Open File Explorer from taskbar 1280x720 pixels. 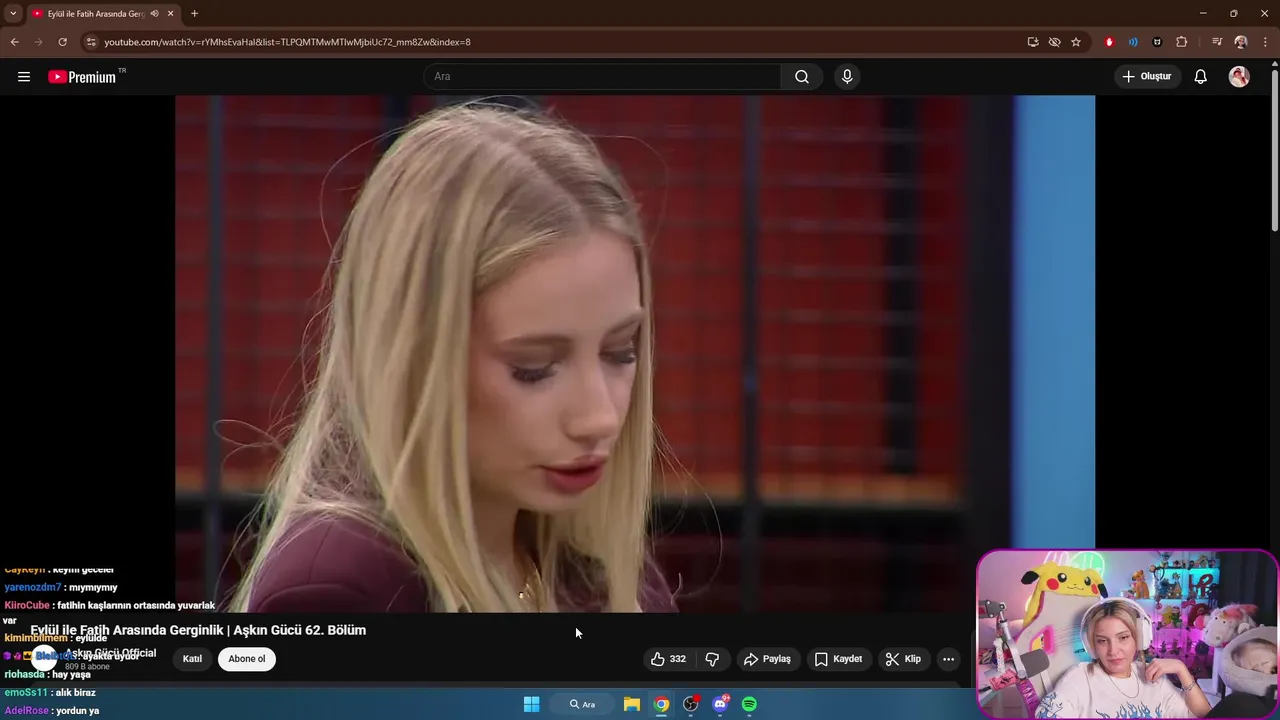[632, 704]
